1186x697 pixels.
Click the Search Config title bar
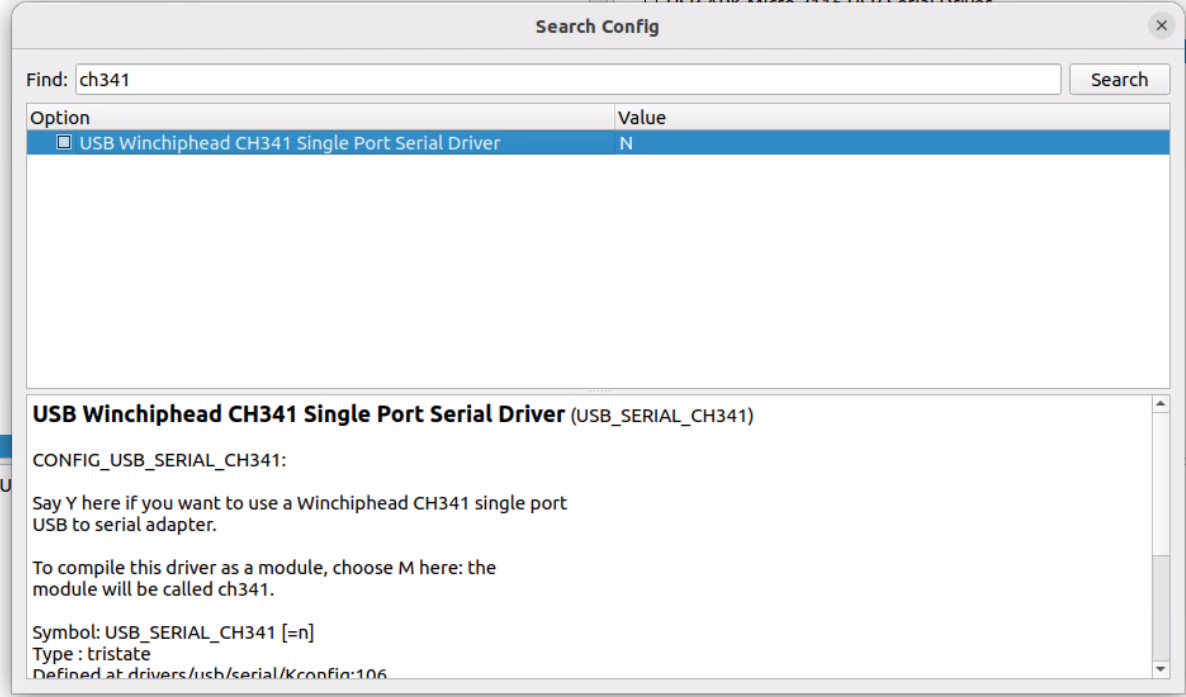(x=596, y=26)
